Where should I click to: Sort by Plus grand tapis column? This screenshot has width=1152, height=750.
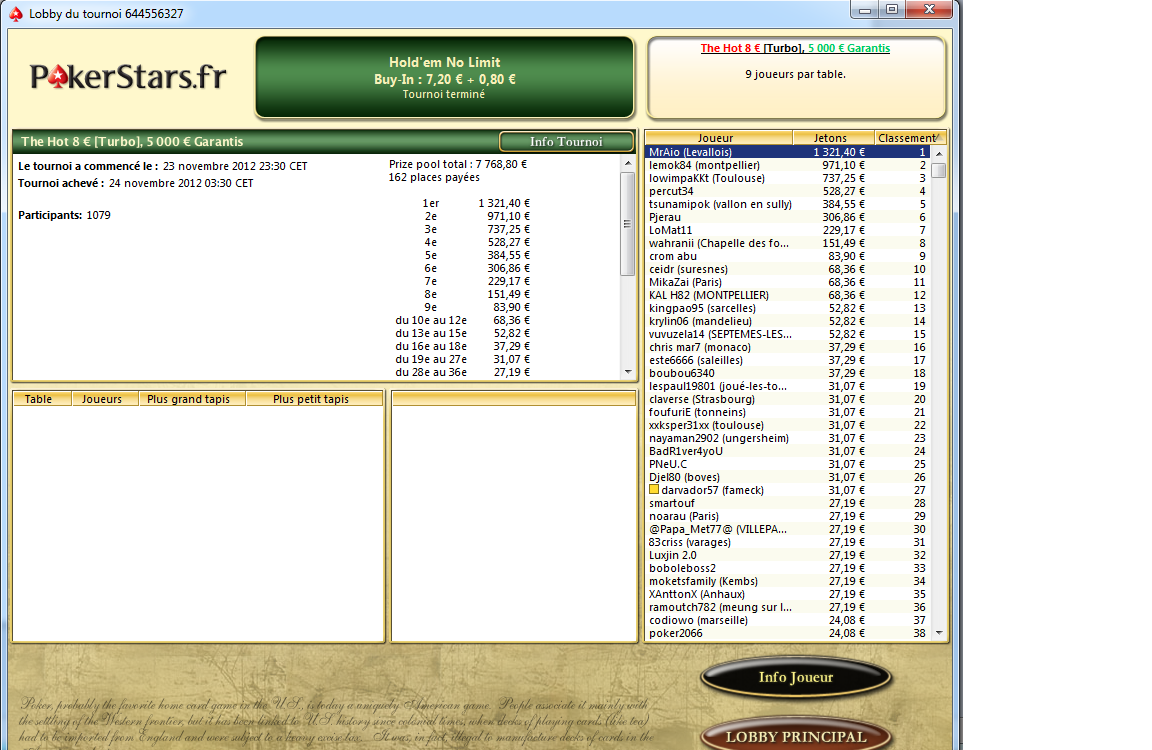(x=192, y=399)
